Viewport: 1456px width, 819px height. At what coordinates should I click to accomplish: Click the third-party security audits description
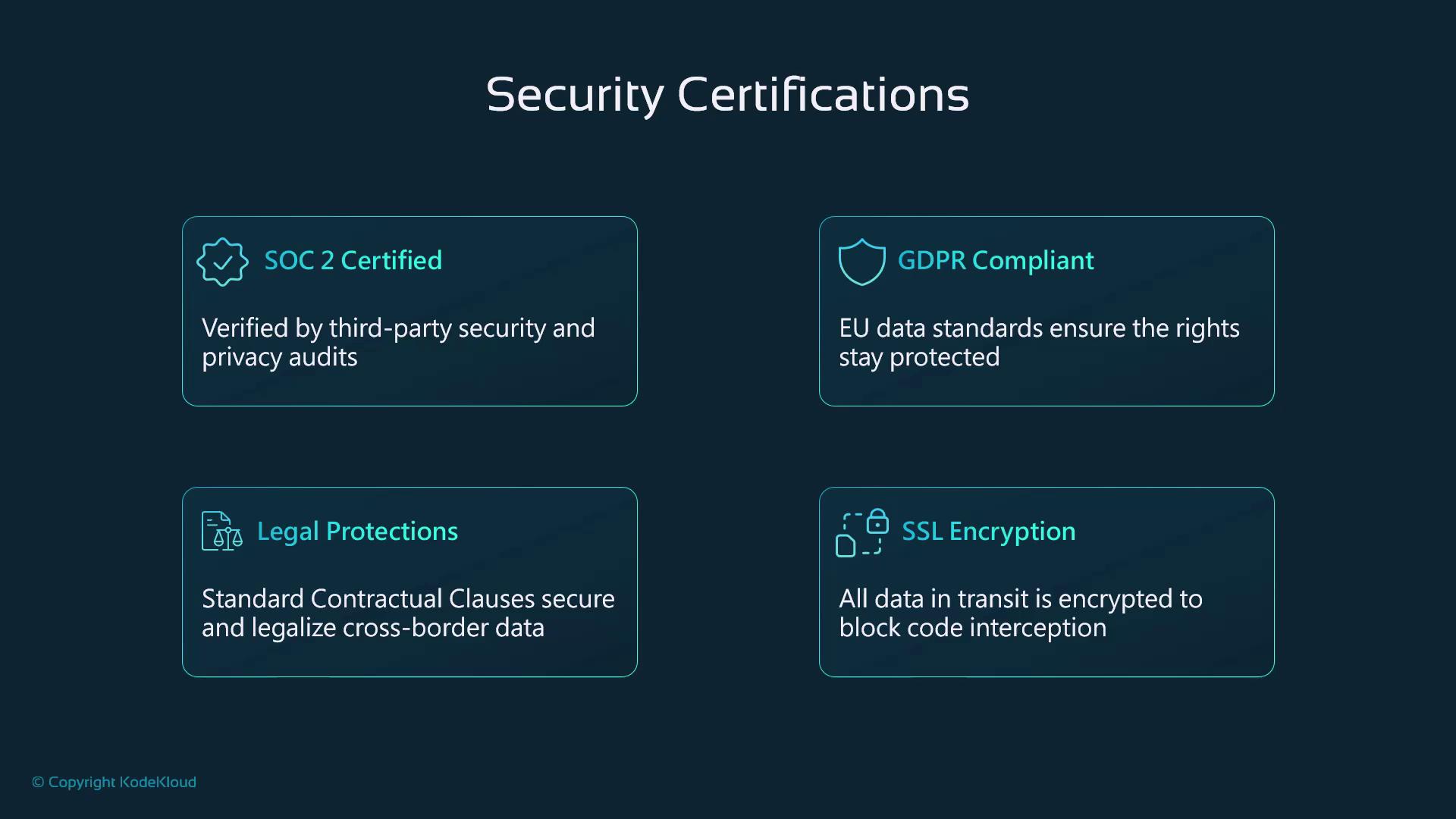click(398, 343)
